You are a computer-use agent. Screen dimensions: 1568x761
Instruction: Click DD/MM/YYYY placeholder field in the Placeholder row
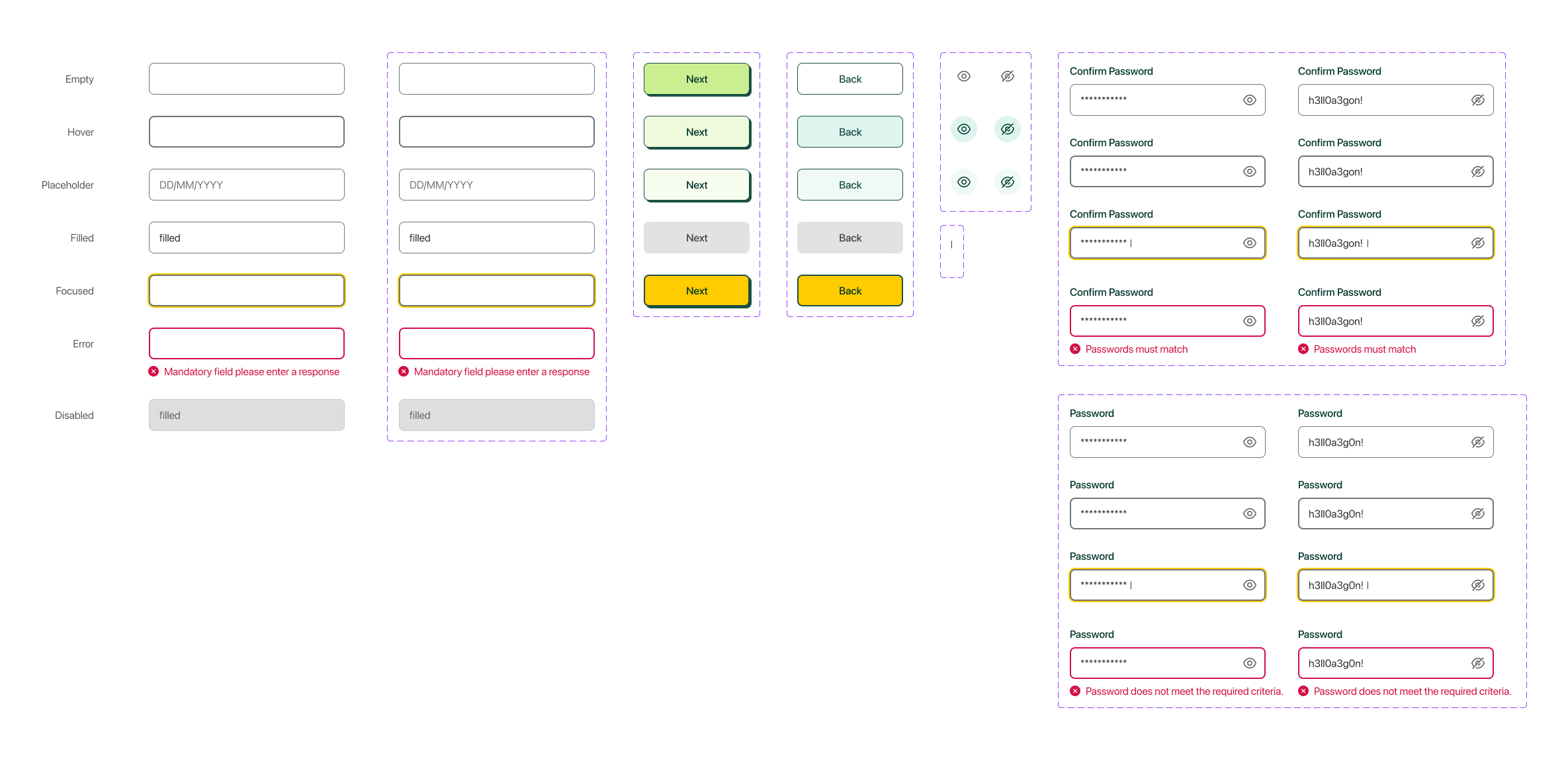[246, 185]
